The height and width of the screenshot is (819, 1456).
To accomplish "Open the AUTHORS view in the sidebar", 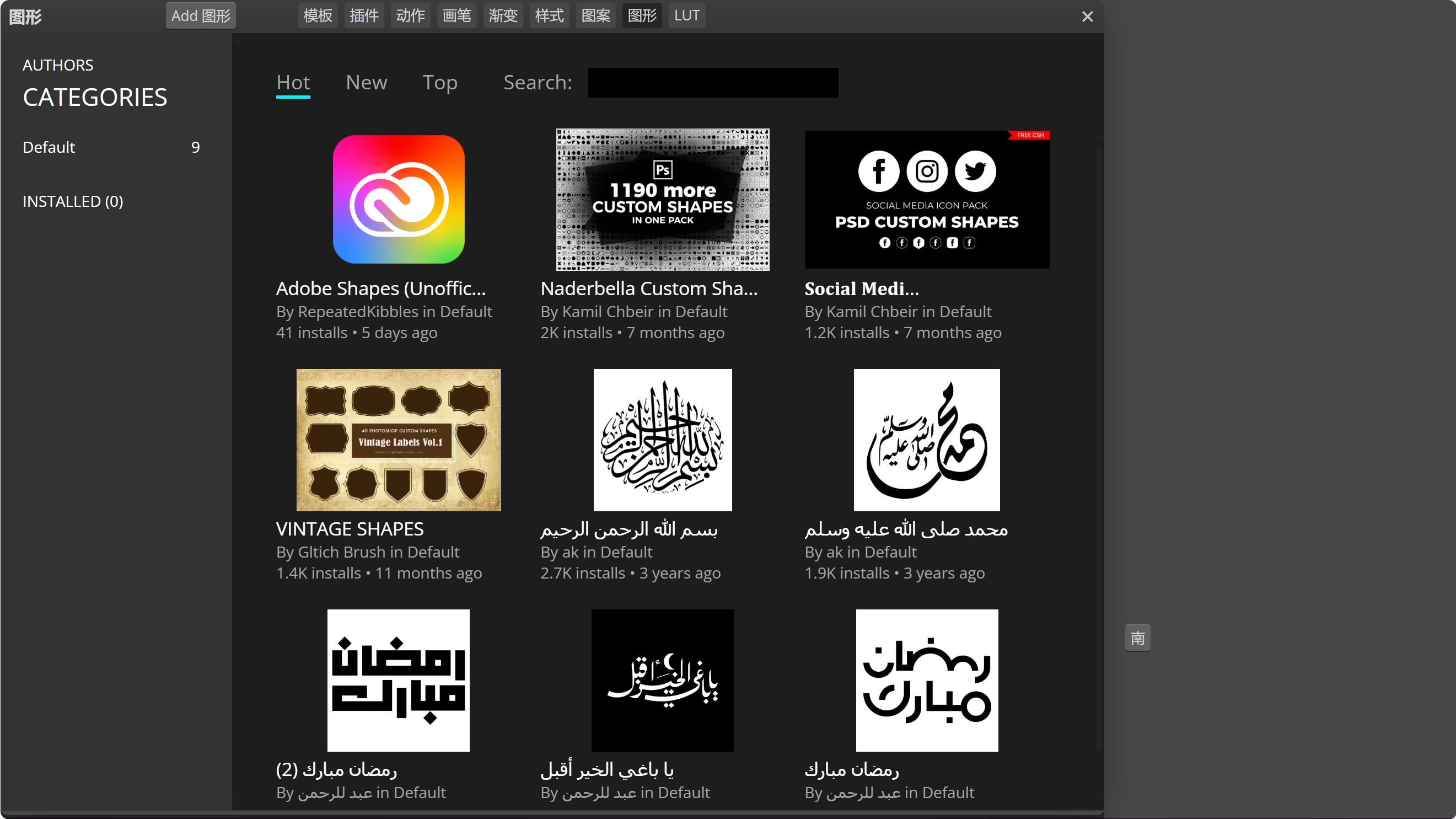I will [58, 65].
